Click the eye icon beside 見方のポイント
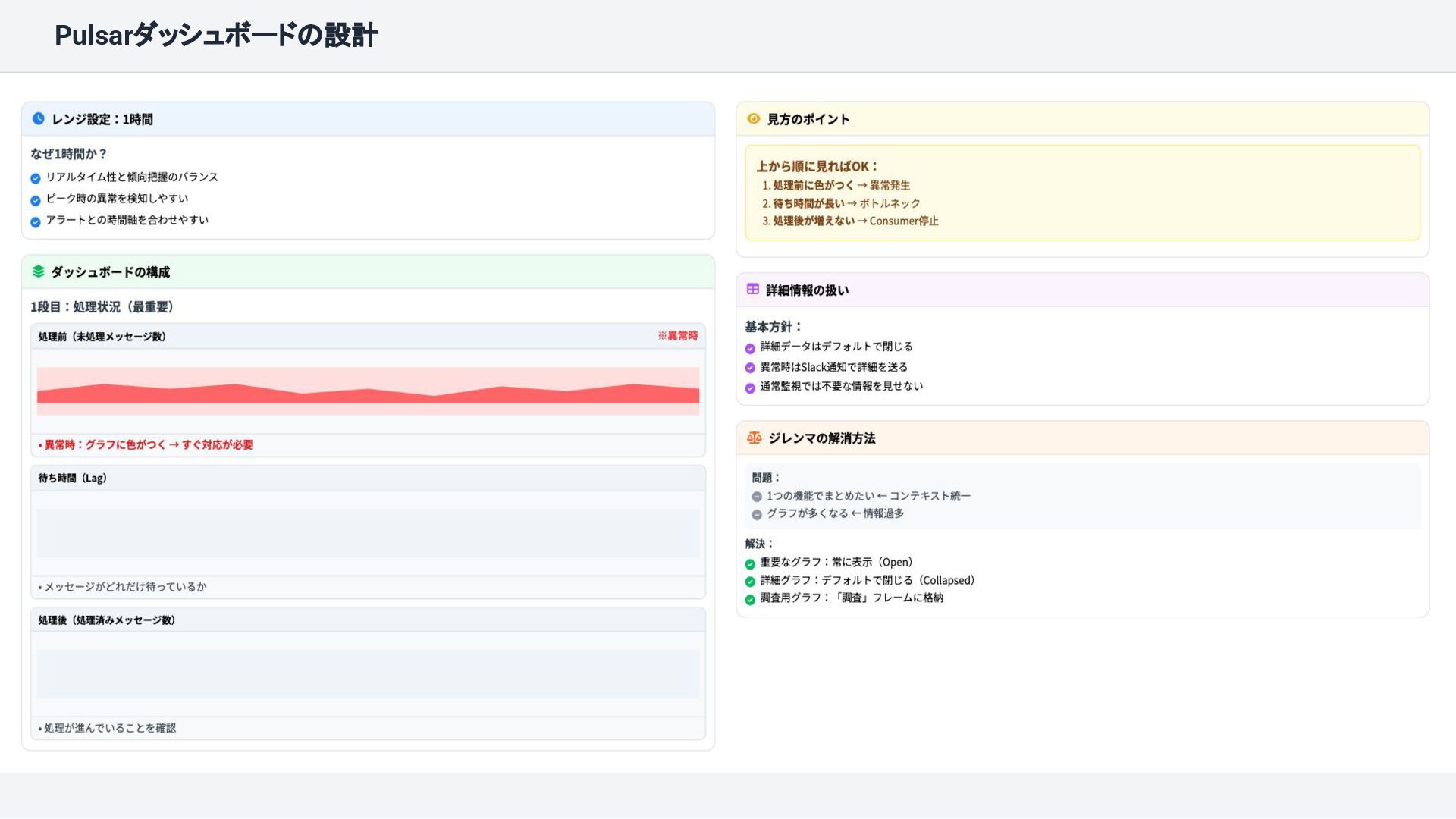The height and width of the screenshot is (819, 1456). tap(753, 119)
